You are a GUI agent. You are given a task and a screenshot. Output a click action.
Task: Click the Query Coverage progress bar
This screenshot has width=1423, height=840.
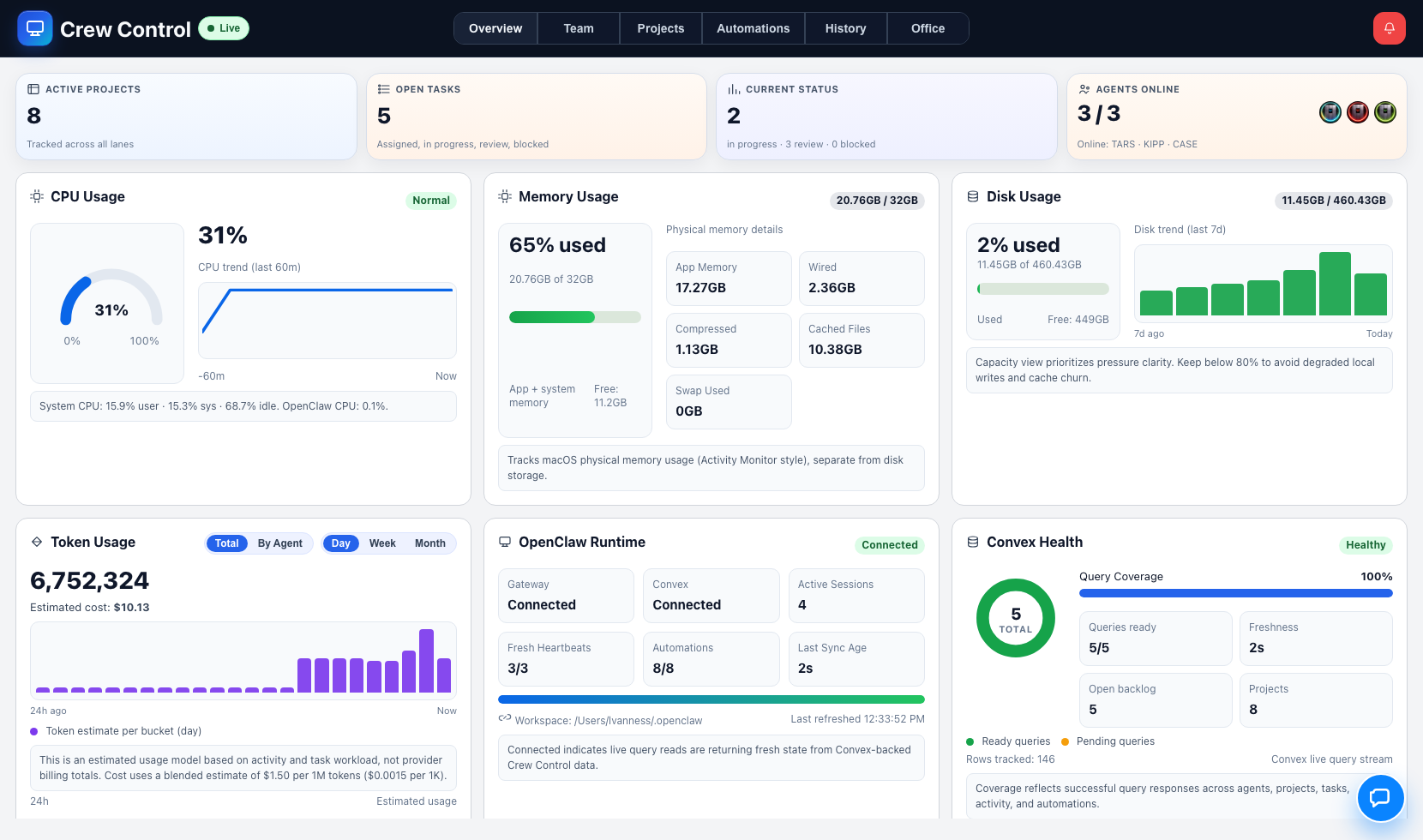click(1234, 593)
